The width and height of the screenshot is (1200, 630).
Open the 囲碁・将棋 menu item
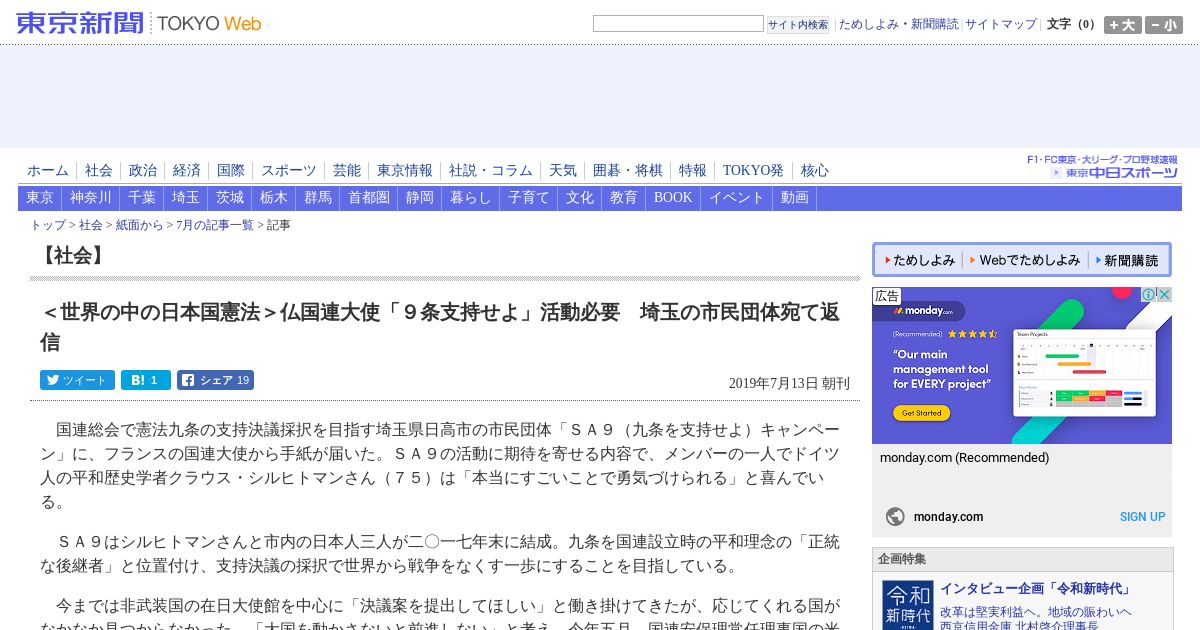pyautogui.click(x=628, y=171)
